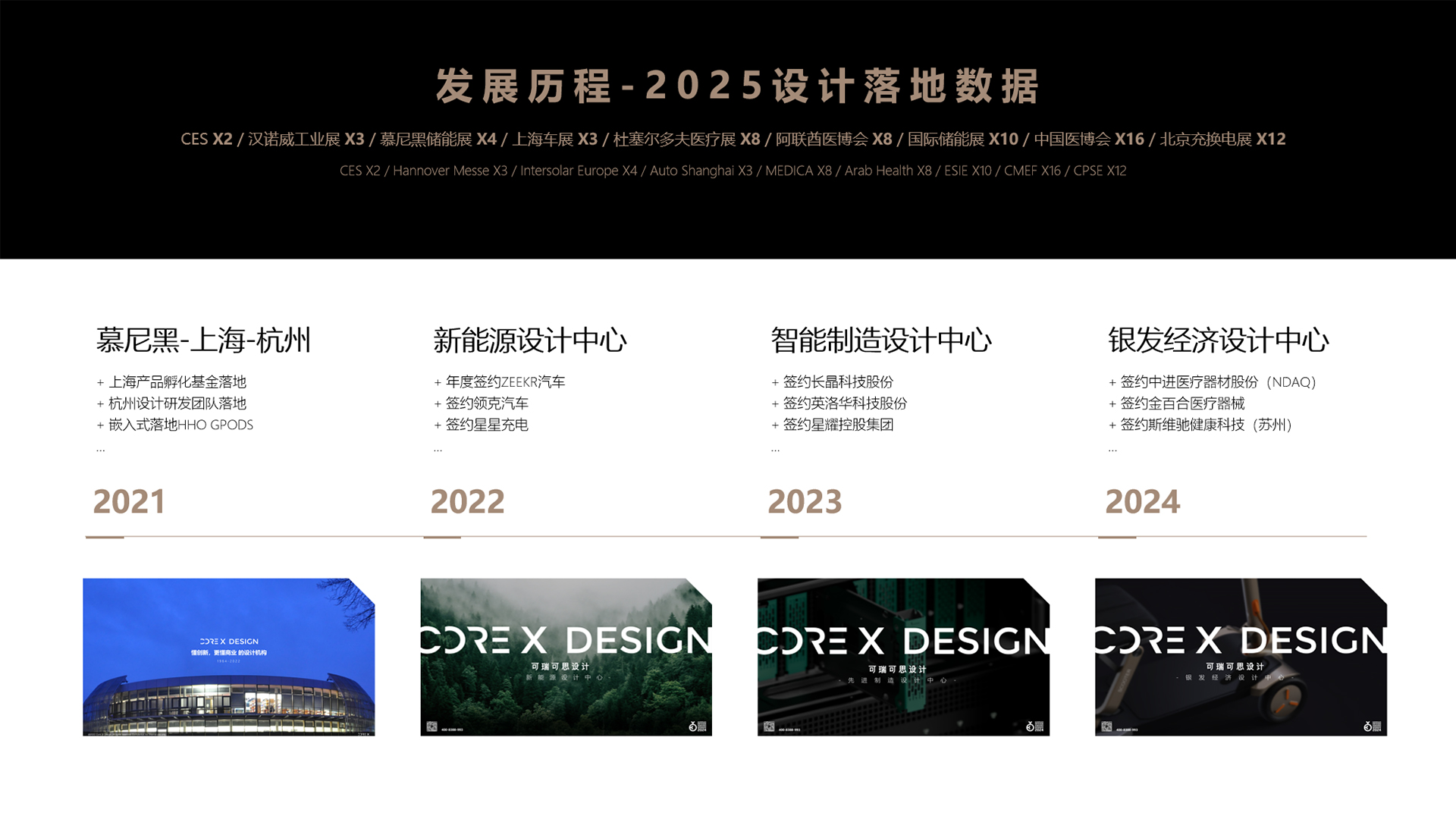Click the heading 慕尼黑-上海-杭州
The height and width of the screenshot is (819, 1456).
click(x=203, y=340)
